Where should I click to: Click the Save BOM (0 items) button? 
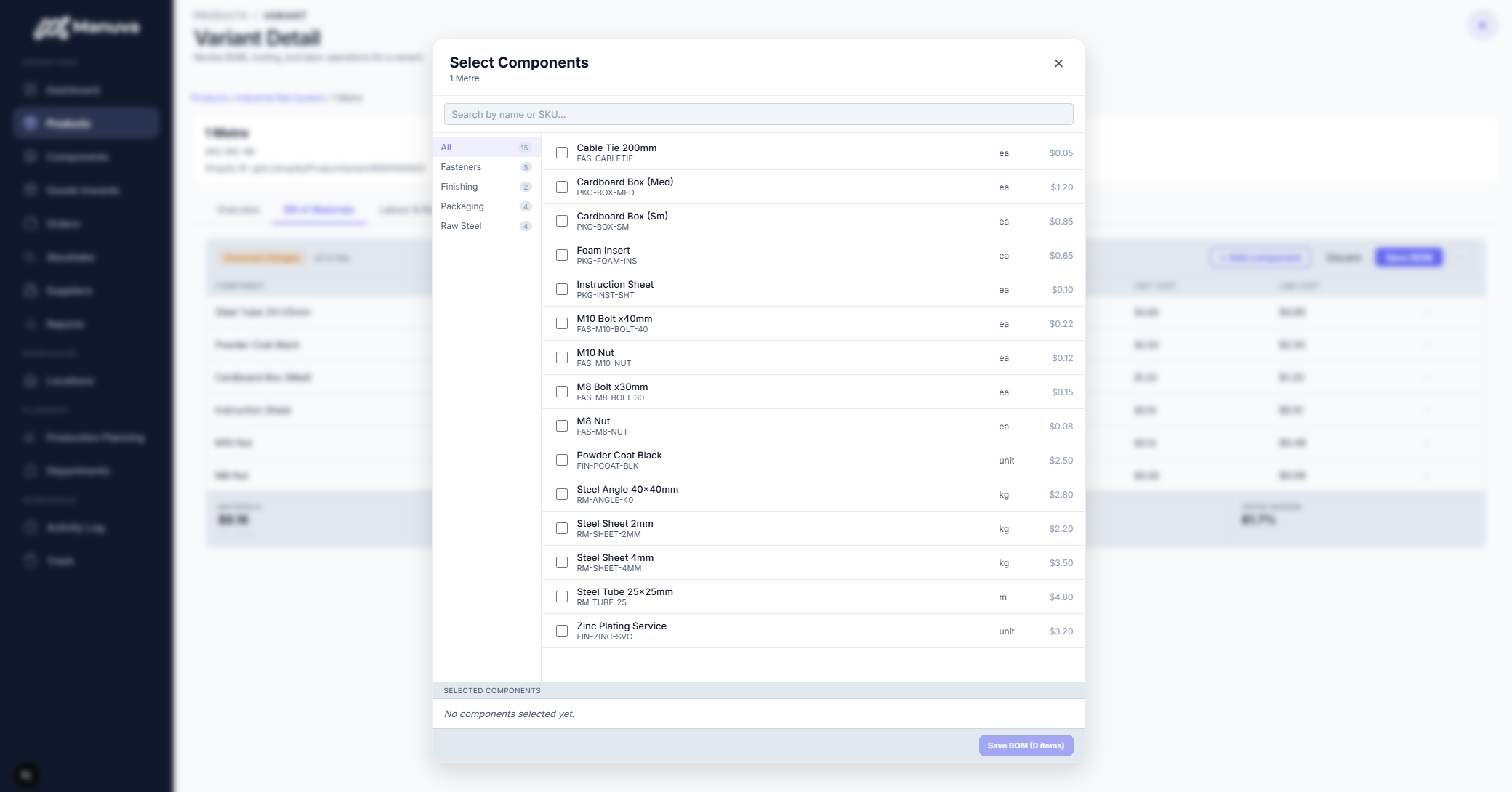(x=1026, y=745)
